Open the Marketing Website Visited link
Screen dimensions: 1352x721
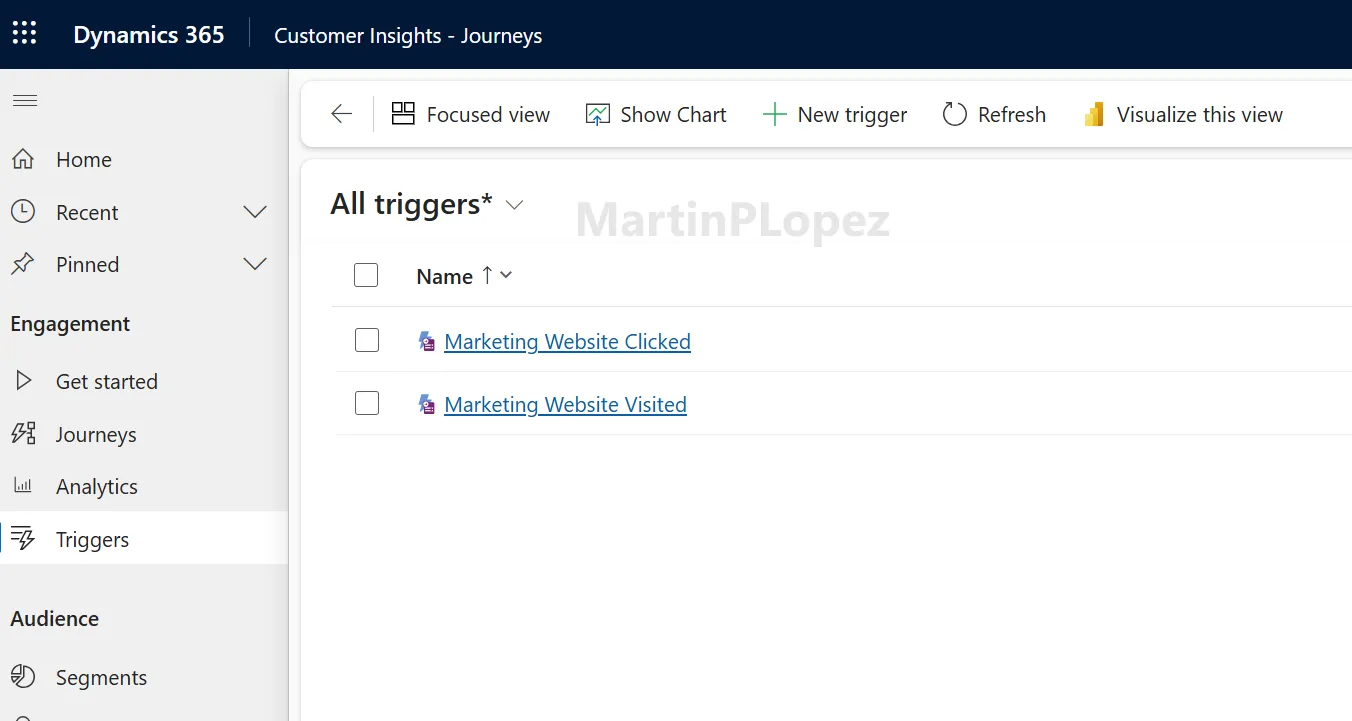565,405
